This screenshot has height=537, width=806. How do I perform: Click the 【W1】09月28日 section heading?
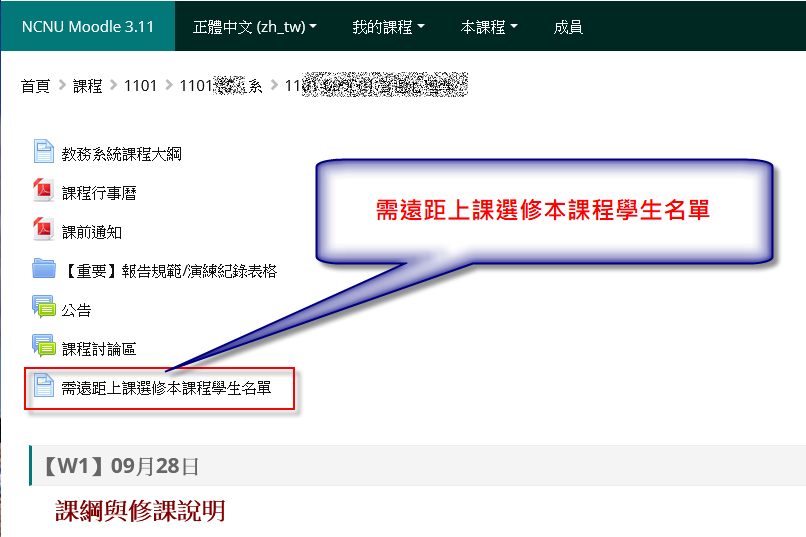[120, 466]
